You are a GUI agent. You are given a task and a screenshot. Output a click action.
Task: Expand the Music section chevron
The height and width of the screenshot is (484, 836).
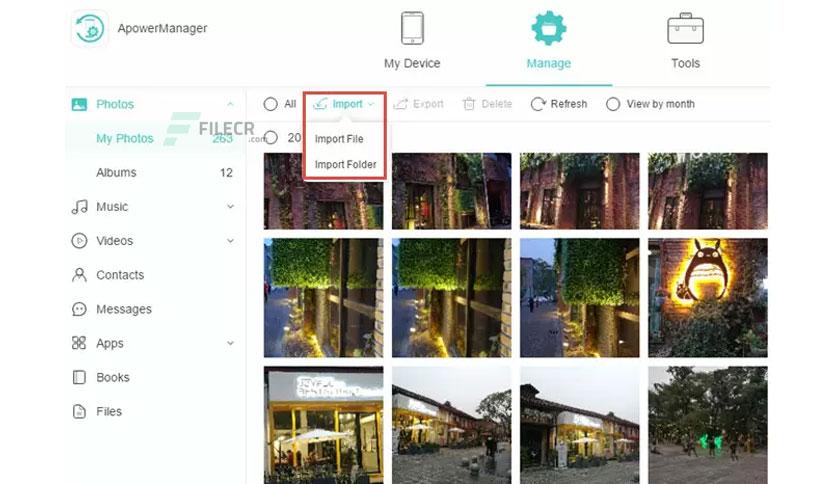coord(230,207)
